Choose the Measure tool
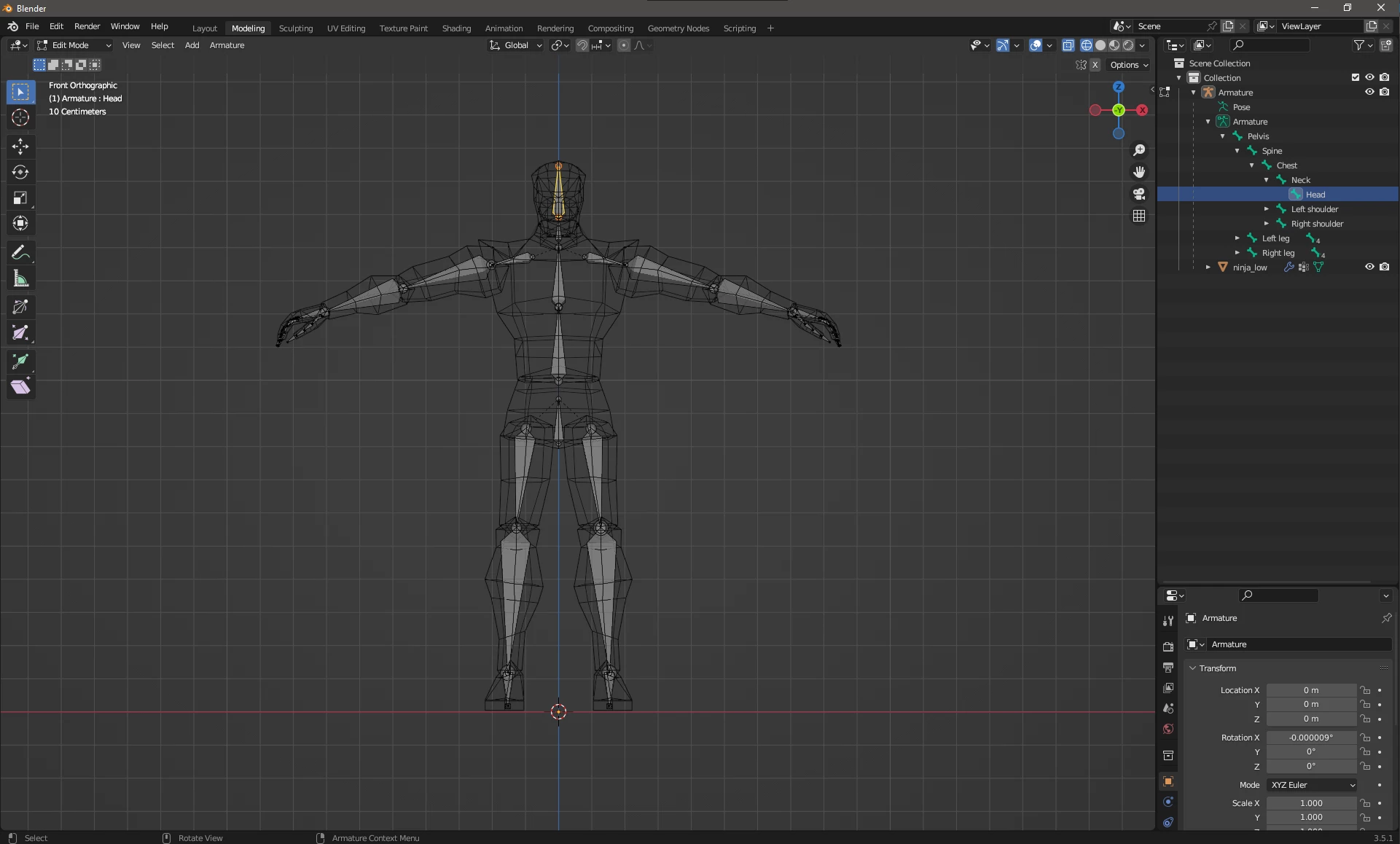 coord(20,279)
